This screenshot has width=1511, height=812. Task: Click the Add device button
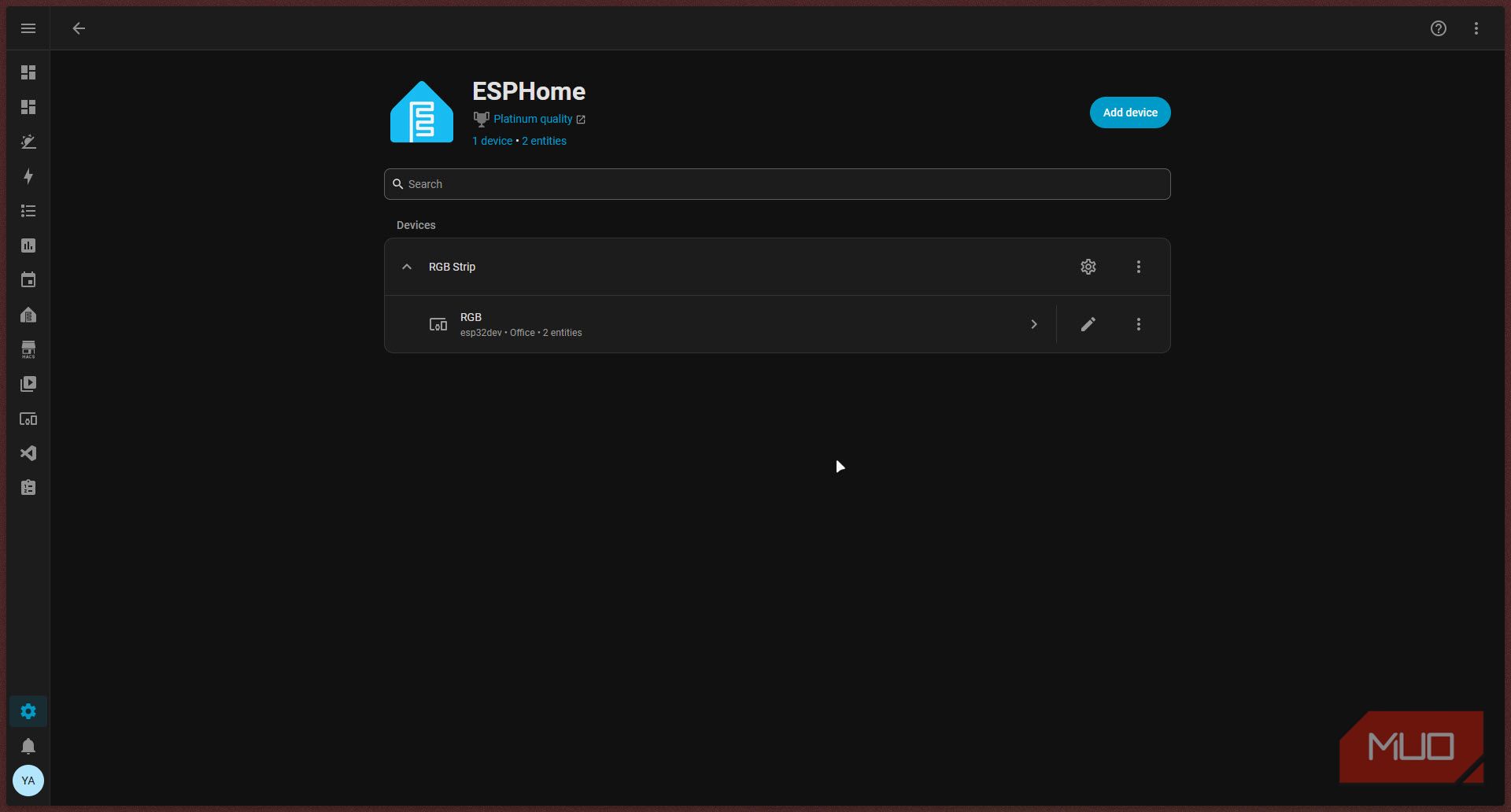tap(1130, 113)
